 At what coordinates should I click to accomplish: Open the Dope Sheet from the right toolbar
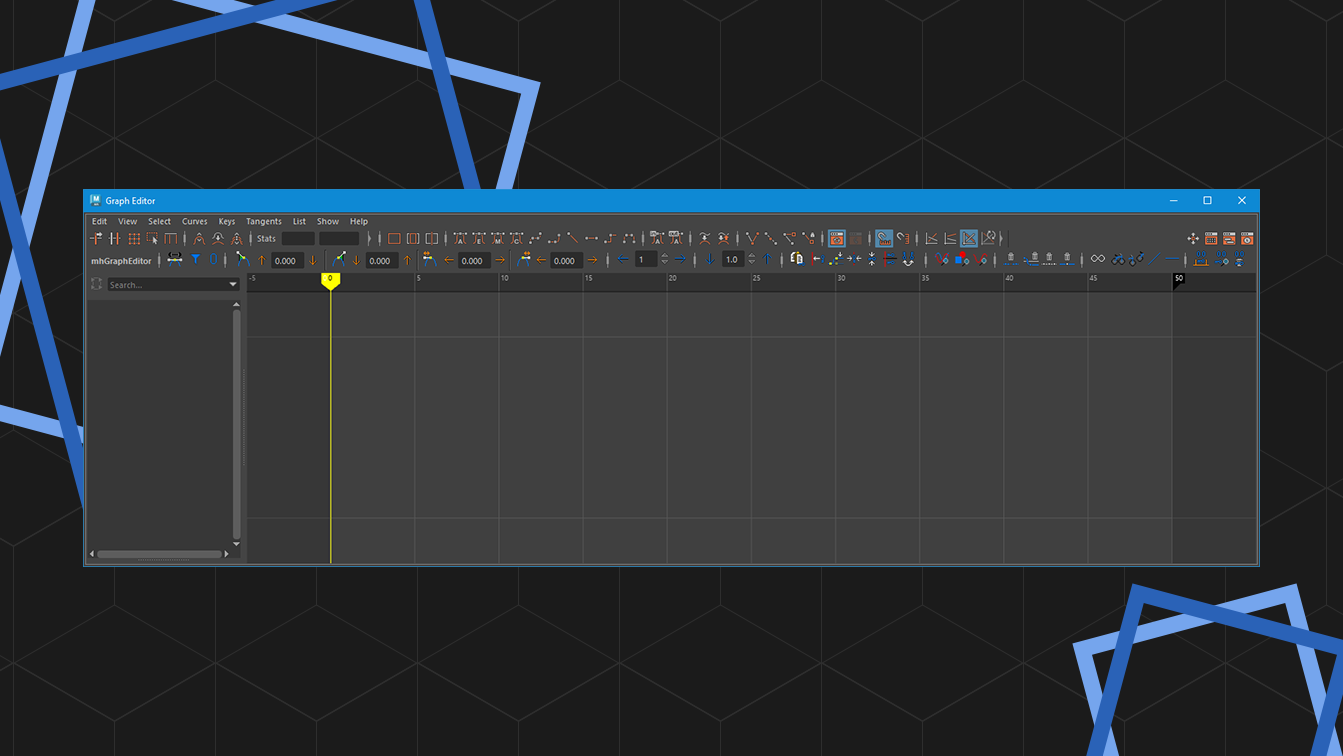1228,238
